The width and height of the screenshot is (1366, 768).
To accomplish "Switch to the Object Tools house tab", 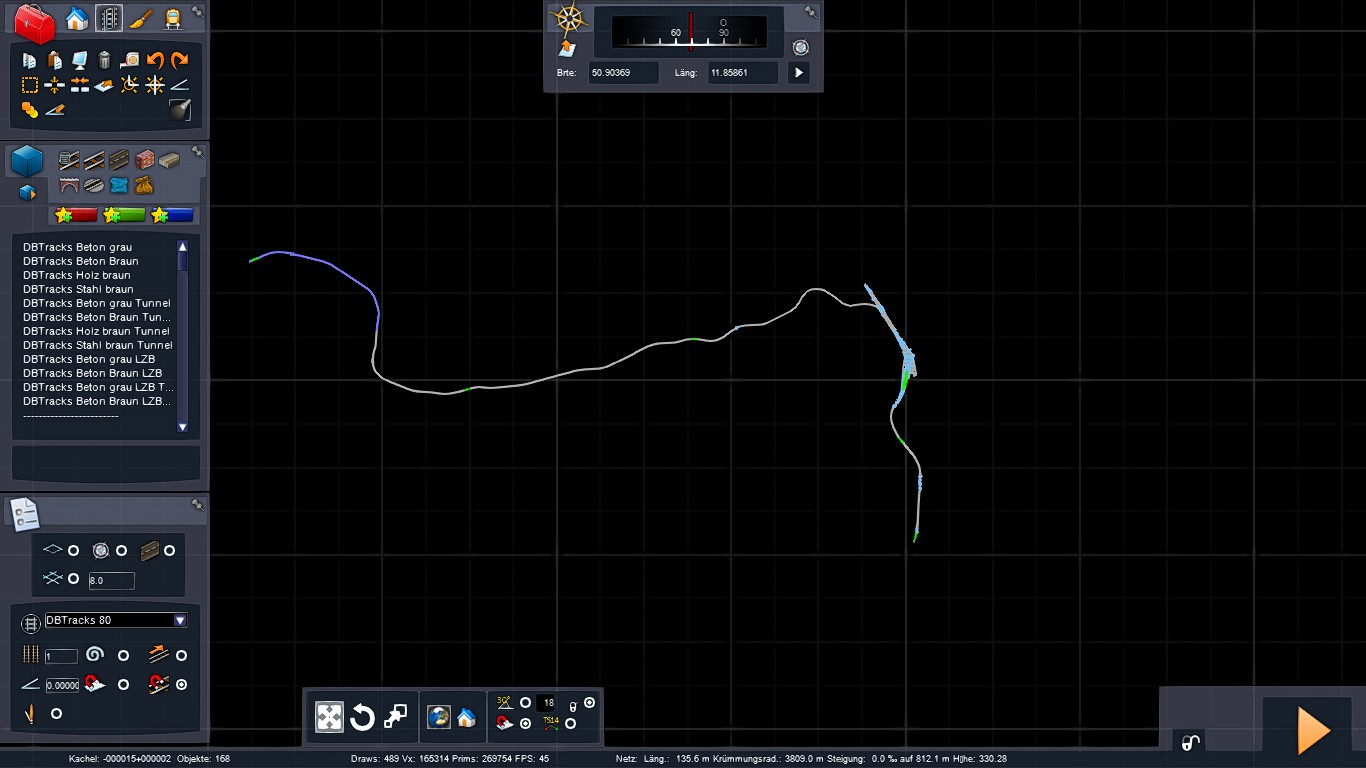I will pos(76,18).
